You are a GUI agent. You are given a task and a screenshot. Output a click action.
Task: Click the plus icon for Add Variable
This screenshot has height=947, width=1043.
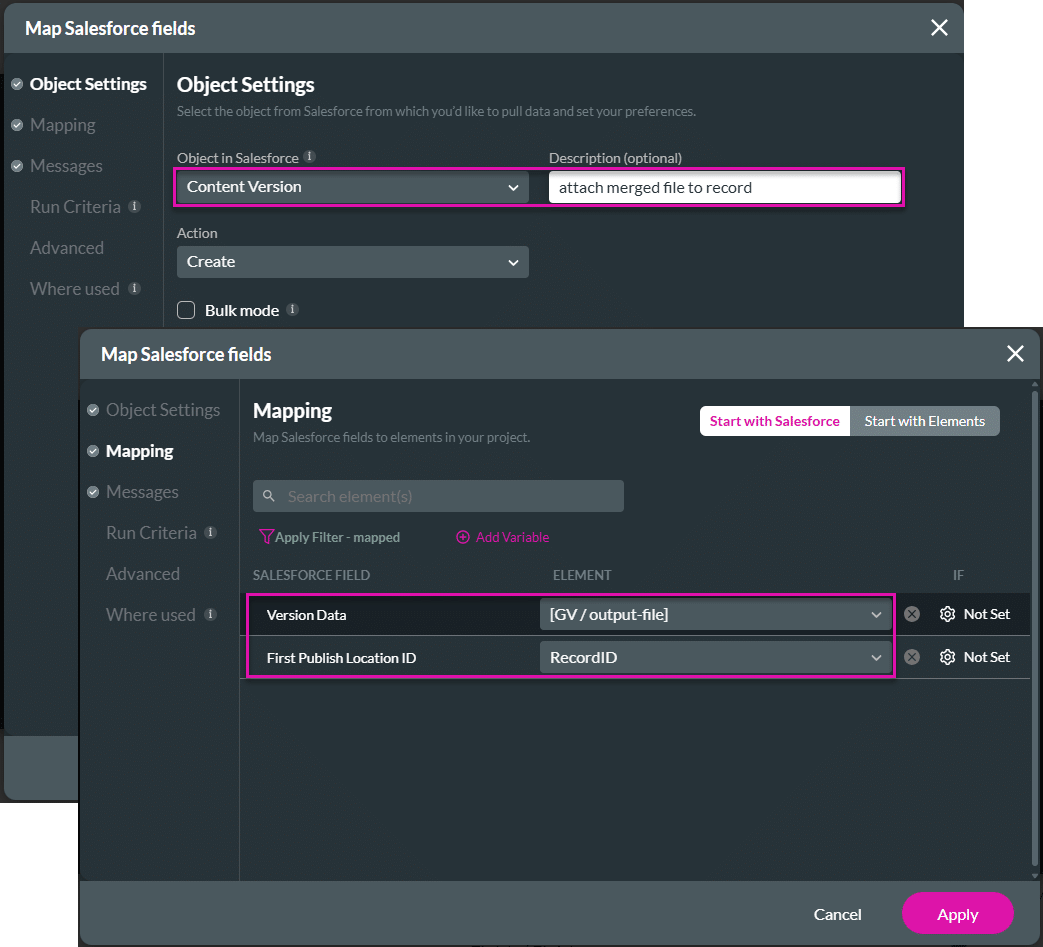point(463,537)
